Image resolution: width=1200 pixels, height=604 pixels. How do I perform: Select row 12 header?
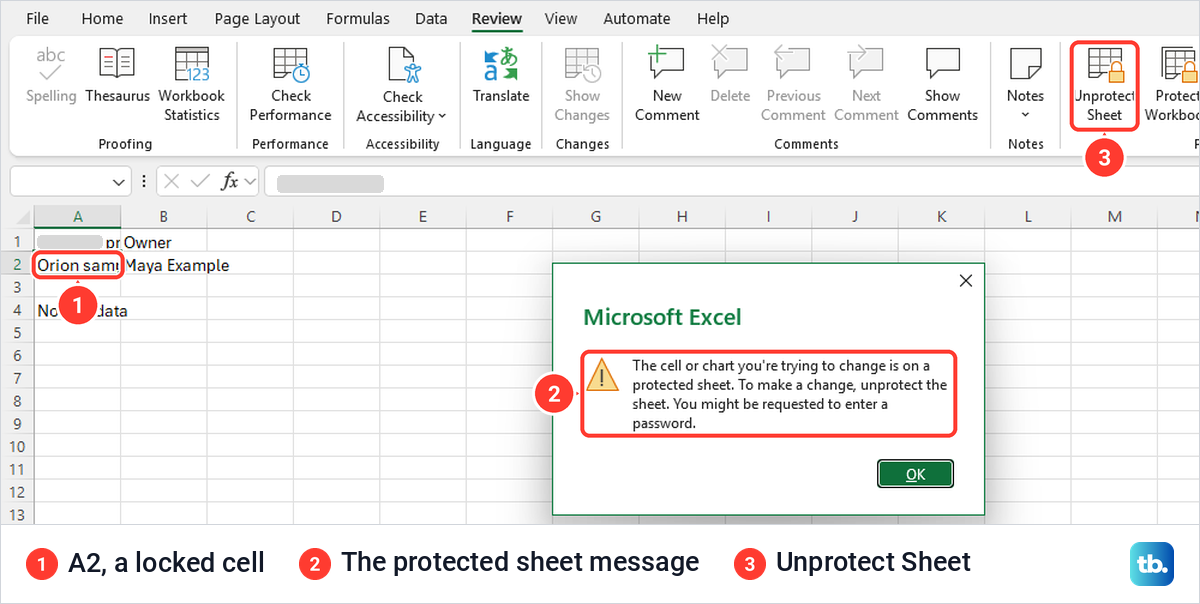[x=17, y=492]
